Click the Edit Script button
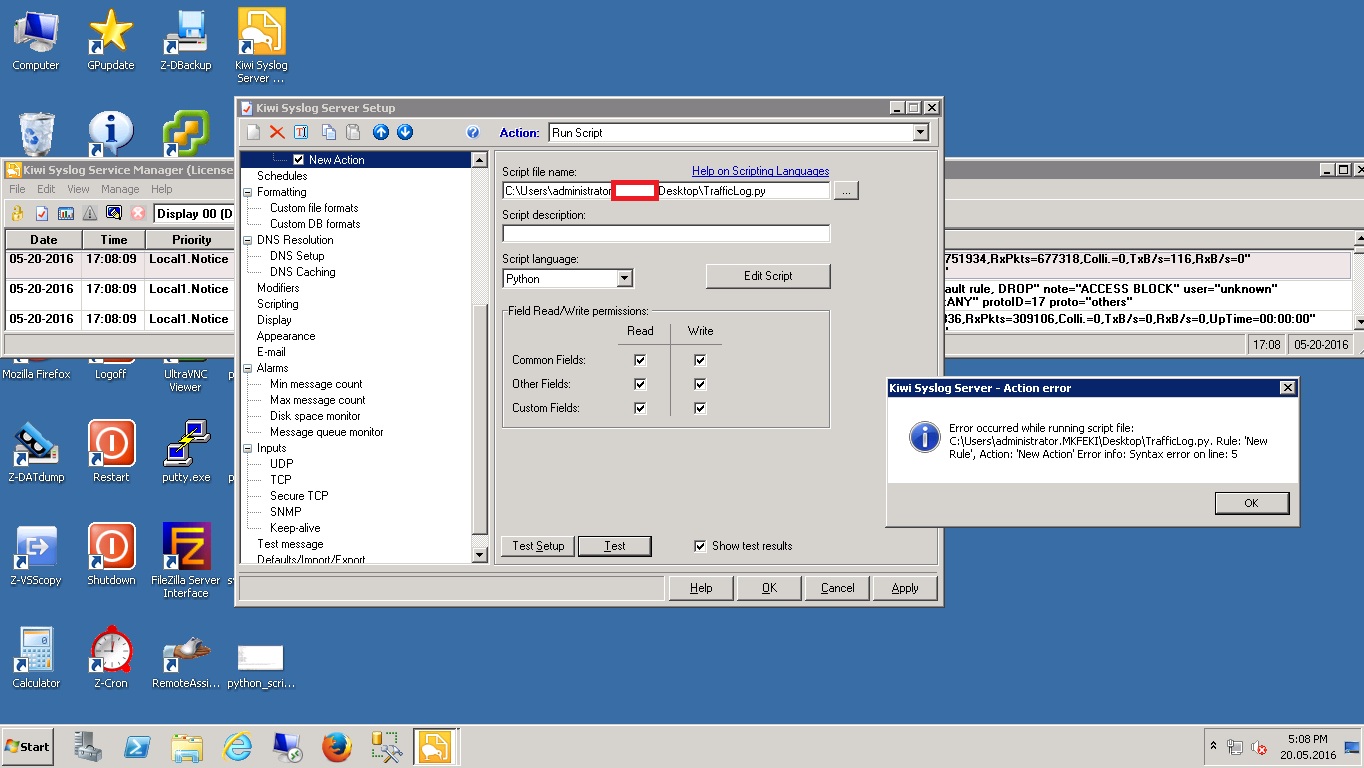Viewport: 1364px width, 768px height. (x=768, y=276)
